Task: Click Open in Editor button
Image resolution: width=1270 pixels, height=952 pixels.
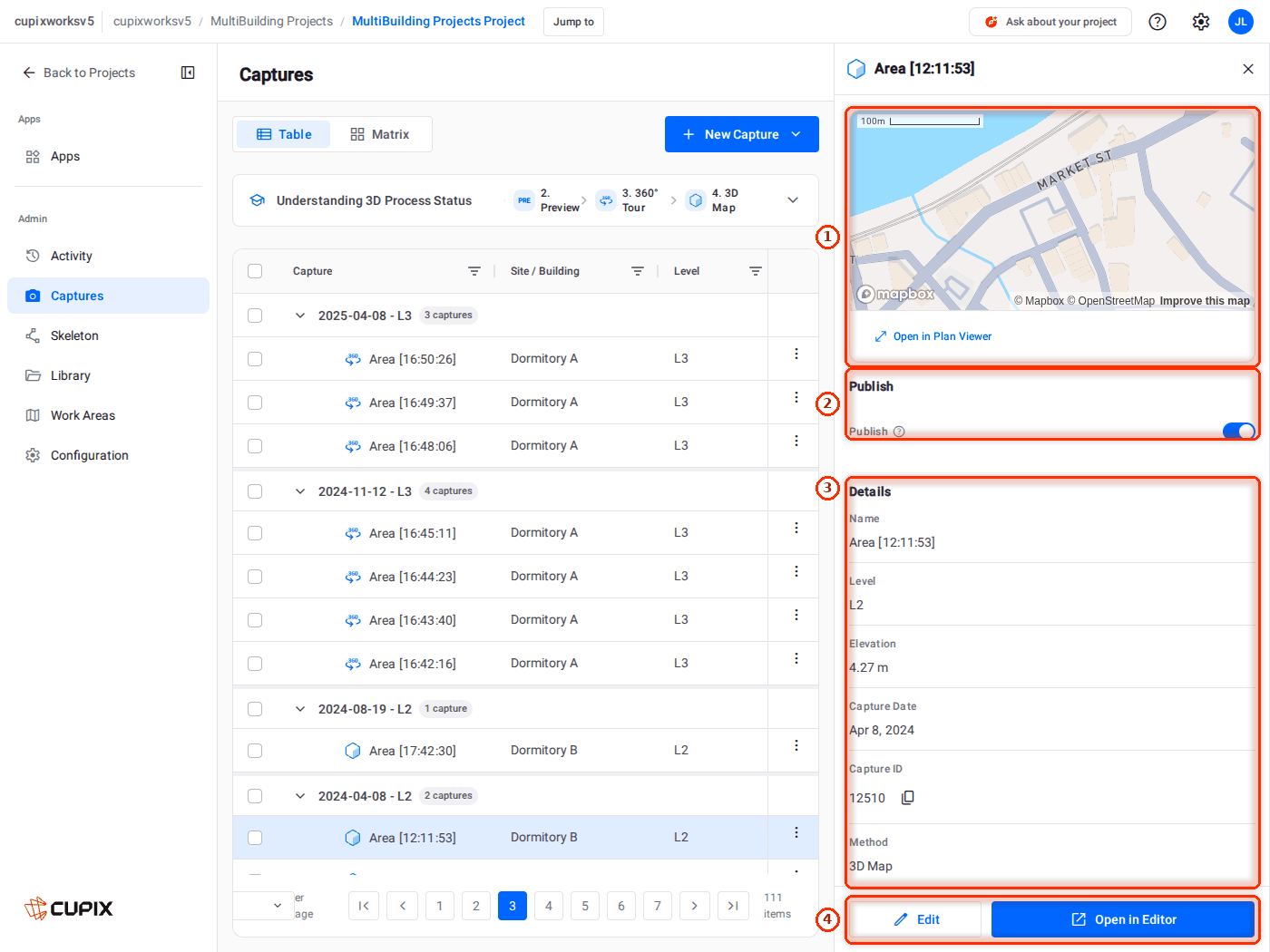Action: [x=1123, y=919]
